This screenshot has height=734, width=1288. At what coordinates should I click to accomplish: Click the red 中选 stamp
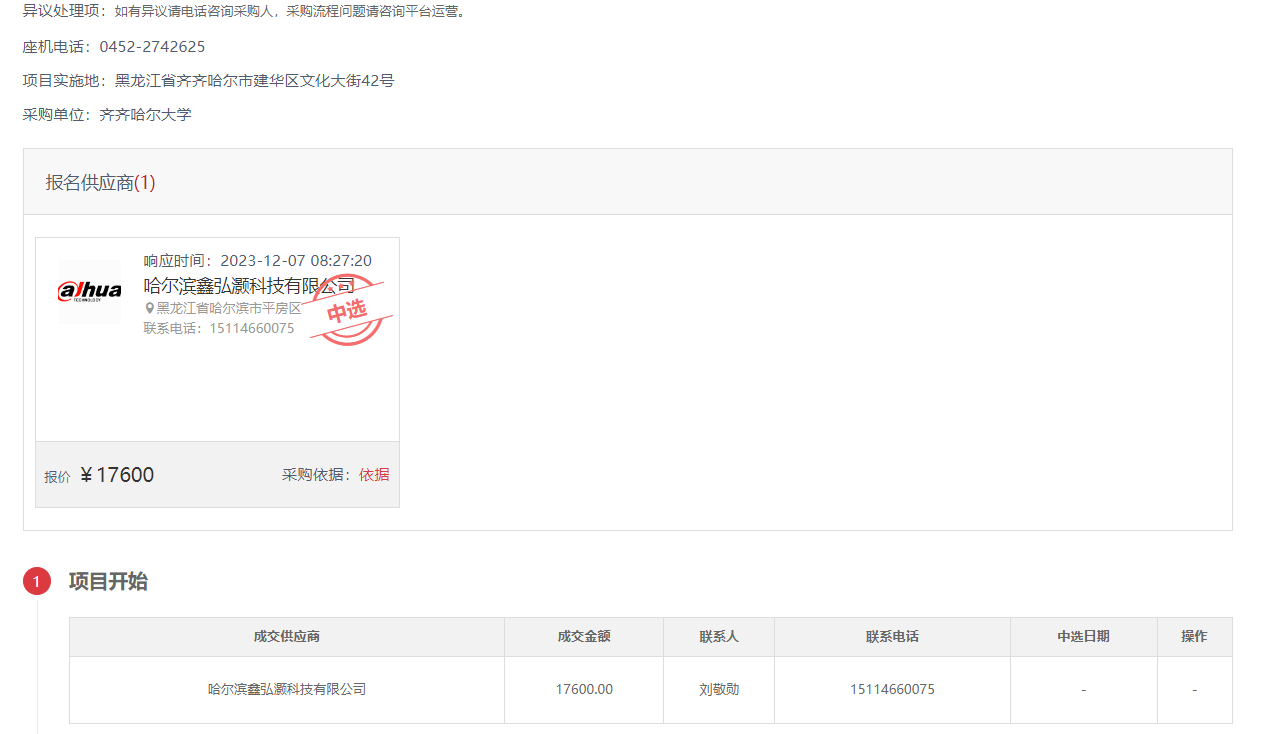tap(348, 311)
